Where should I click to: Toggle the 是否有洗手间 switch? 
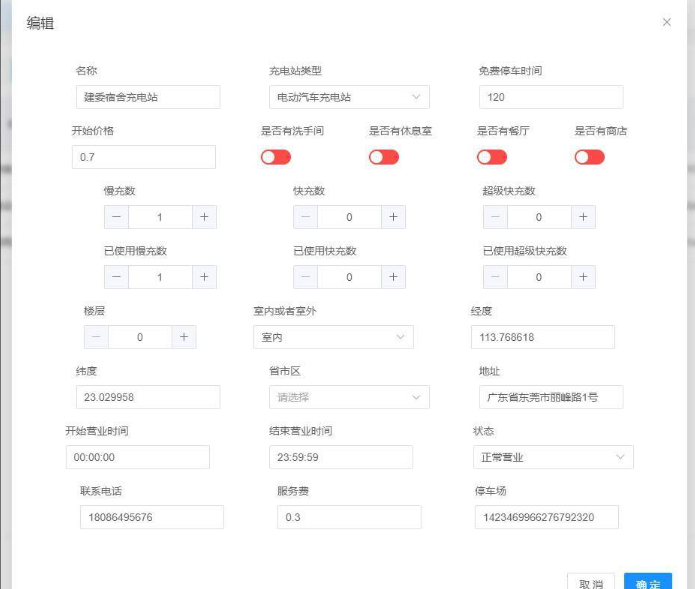click(276, 157)
